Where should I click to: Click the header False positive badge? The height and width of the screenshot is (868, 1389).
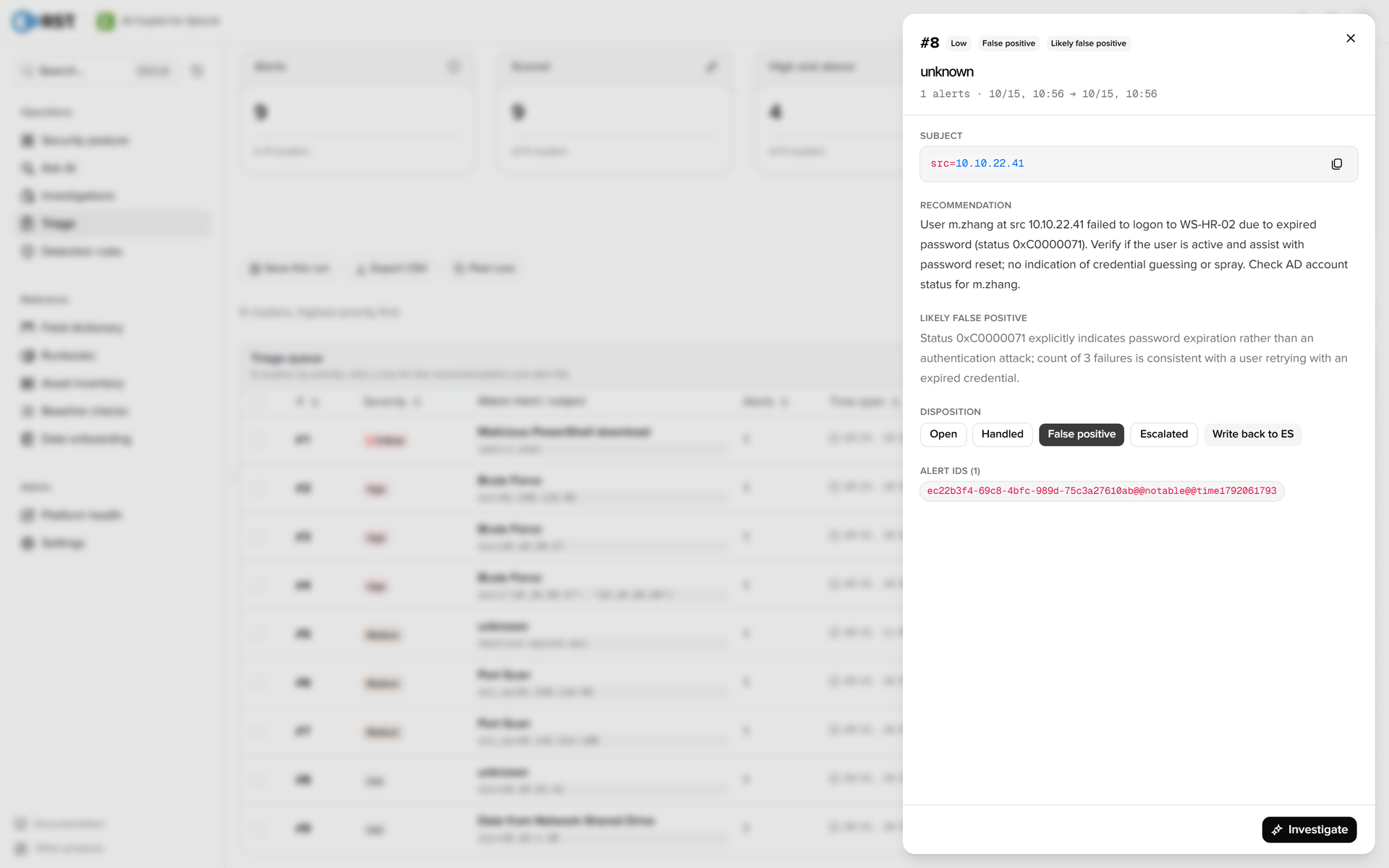(x=1008, y=43)
